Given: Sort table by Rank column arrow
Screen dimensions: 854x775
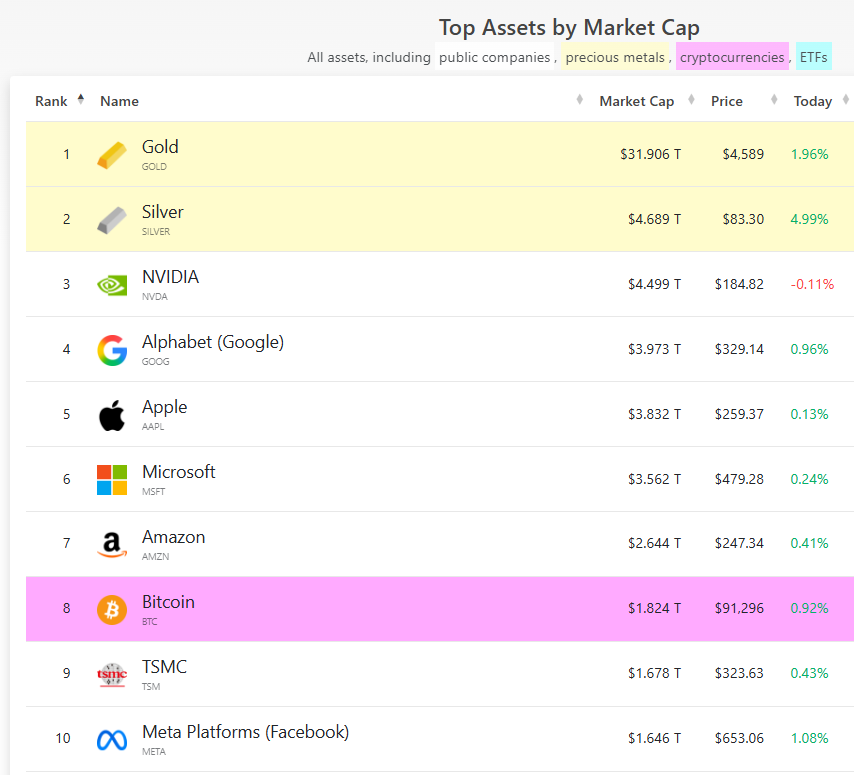Looking at the screenshot, I should click(81, 99).
